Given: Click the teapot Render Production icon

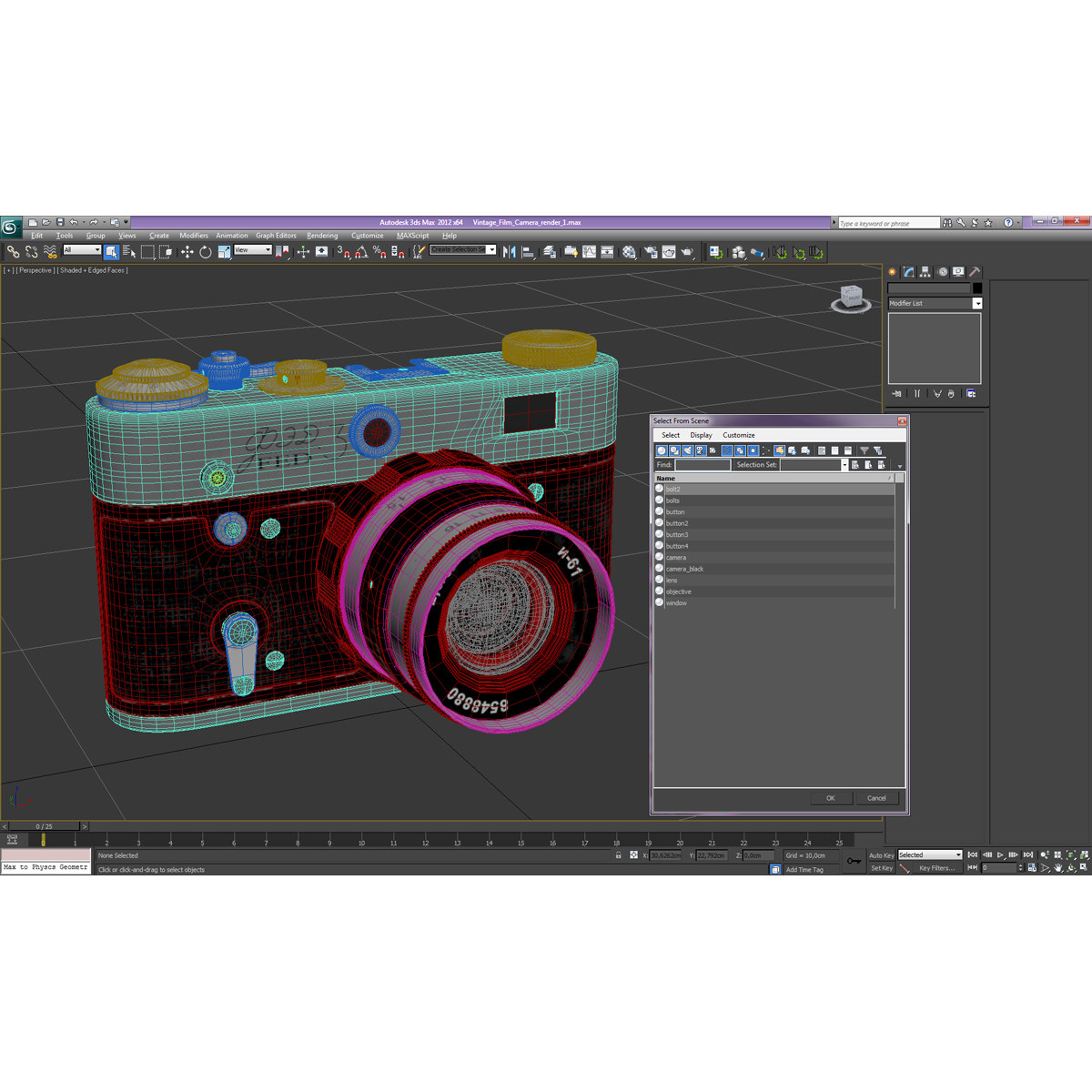Looking at the screenshot, I should tap(687, 252).
